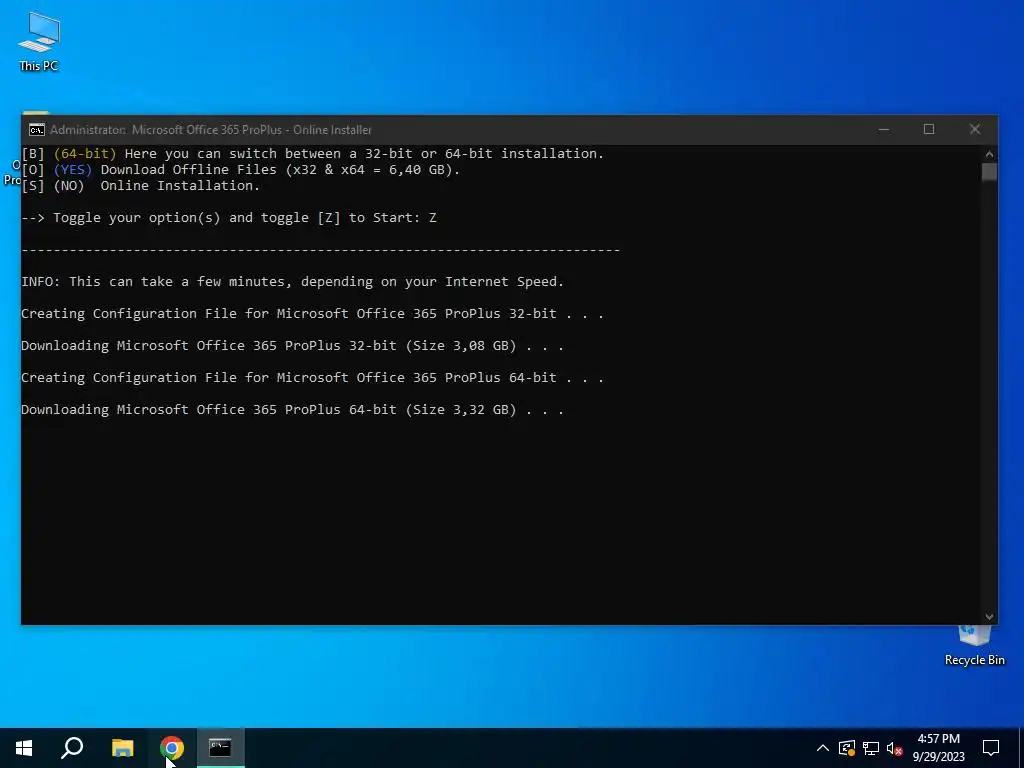Click the Show desktop strip at the taskbar edge
The height and width of the screenshot is (768, 1024).
tap(1021, 748)
